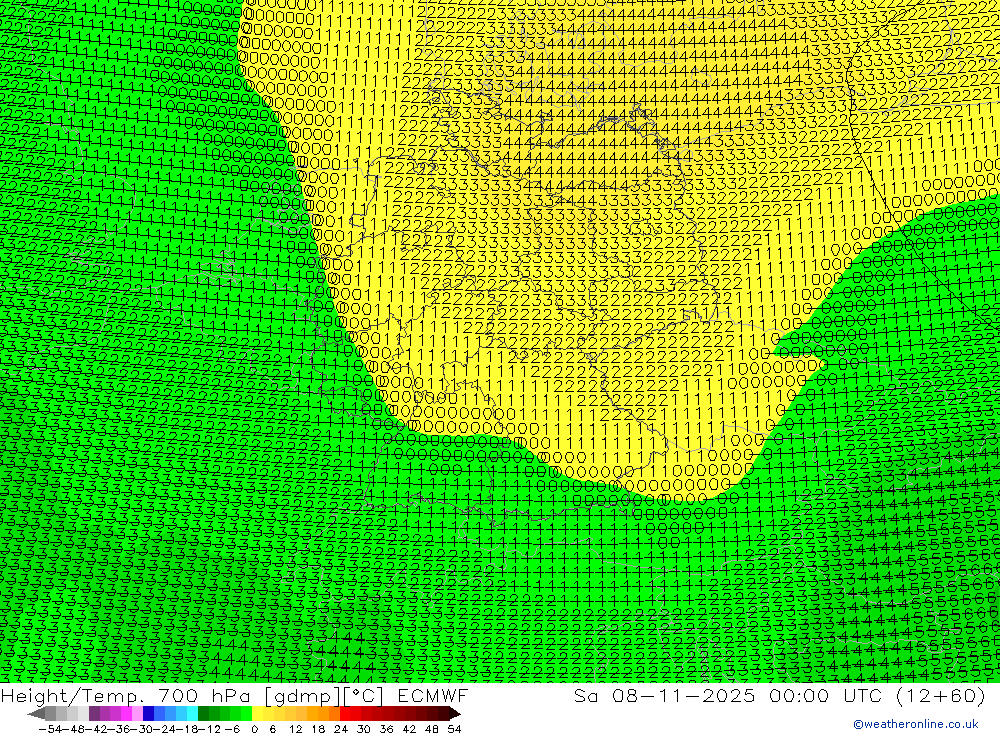Viewport: 1000px width, 733px height.
Task: Click the Sa 08-11-2025 00:00 UTC date label
Action: point(779,695)
